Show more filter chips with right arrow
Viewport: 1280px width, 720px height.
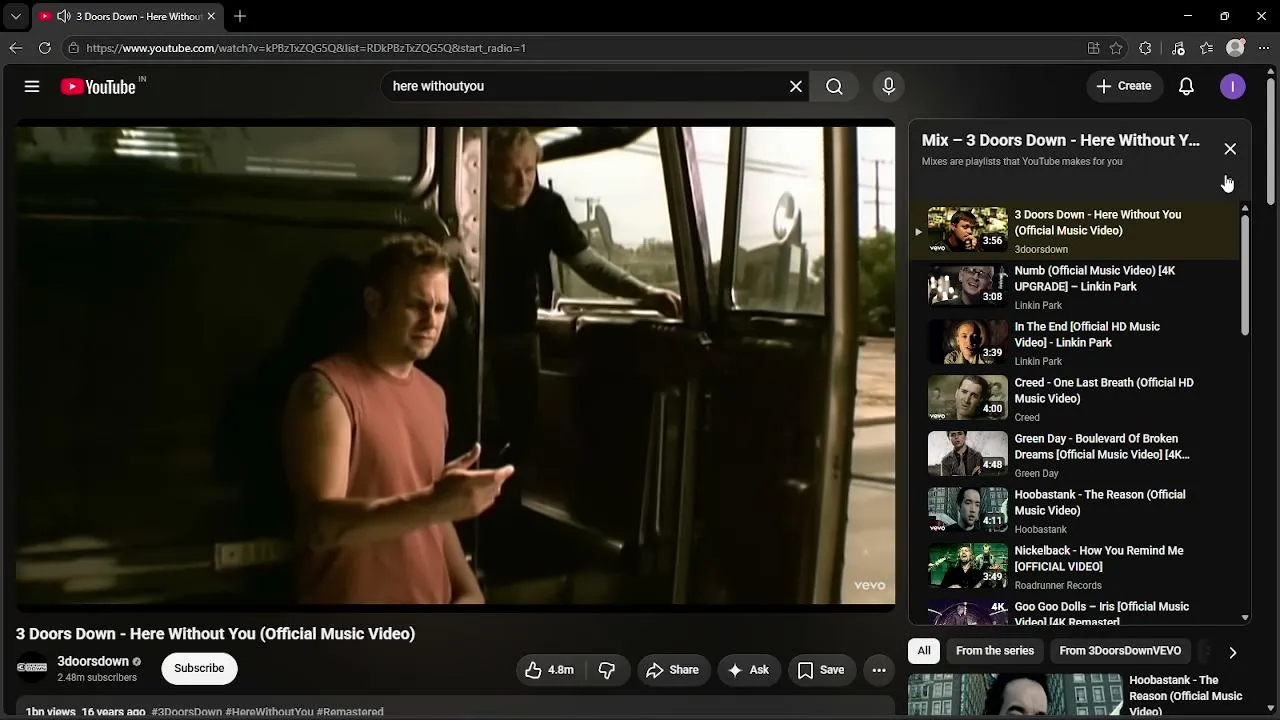pyautogui.click(x=1232, y=652)
